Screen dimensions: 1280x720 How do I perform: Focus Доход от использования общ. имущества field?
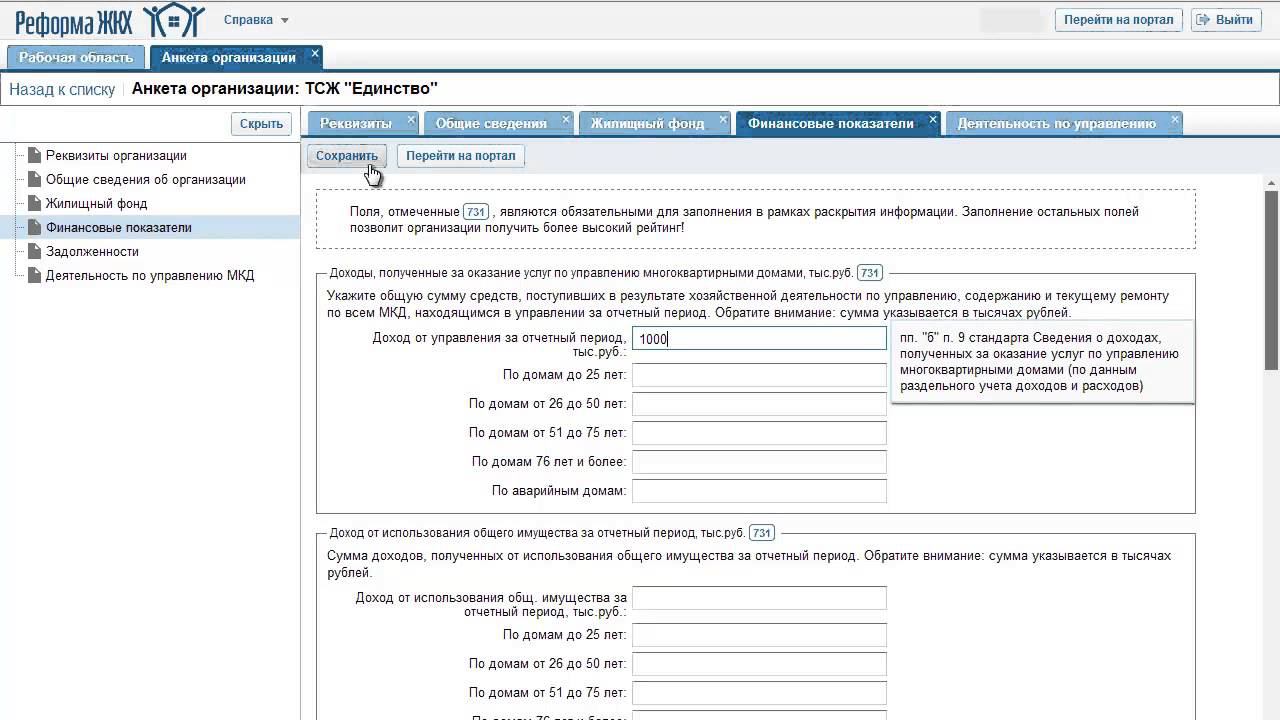coord(759,598)
